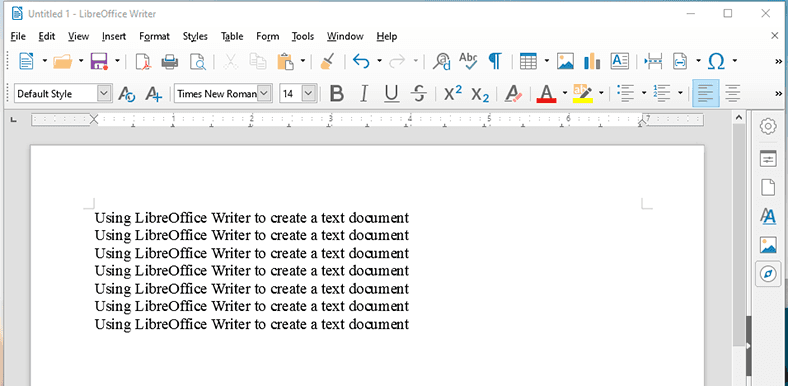Viewport: 788px width, 386px height.
Task: Click the Undo arrow
Action: pyautogui.click(x=361, y=61)
